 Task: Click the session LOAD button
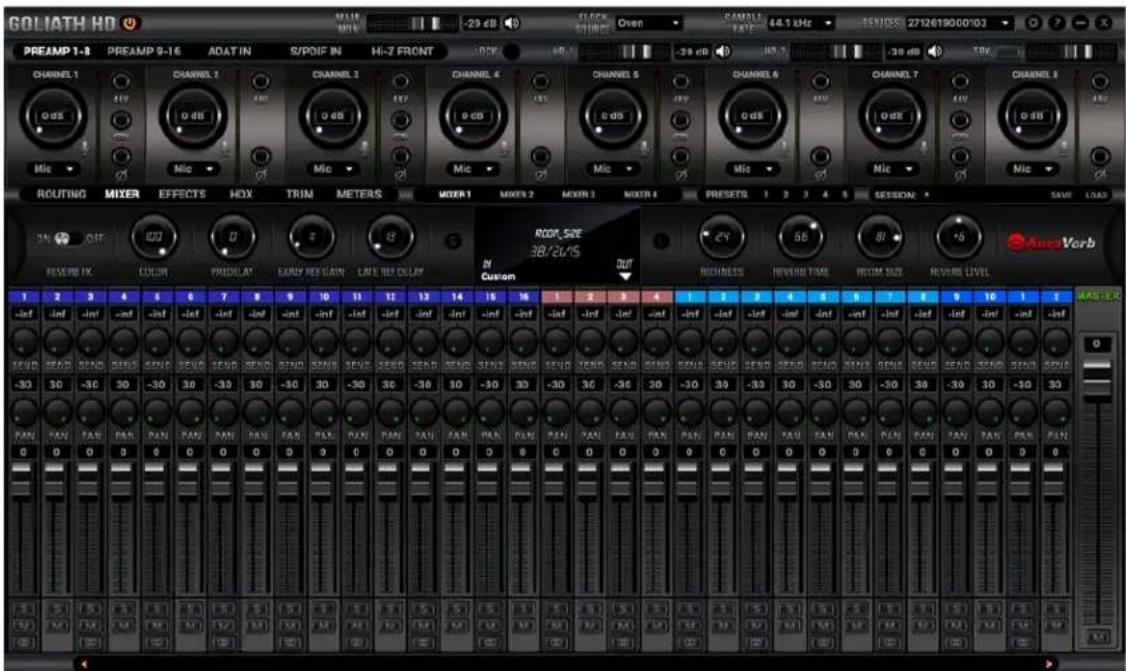[1095, 195]
